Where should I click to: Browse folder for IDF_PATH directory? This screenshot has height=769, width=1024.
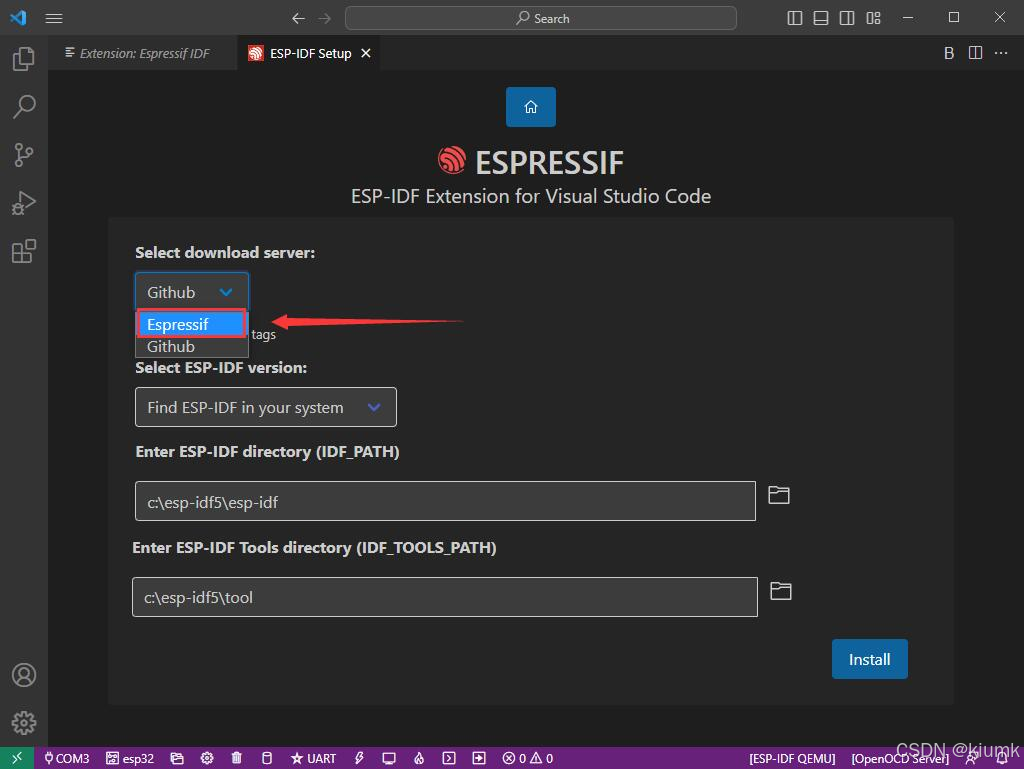[x=778, y=495]
